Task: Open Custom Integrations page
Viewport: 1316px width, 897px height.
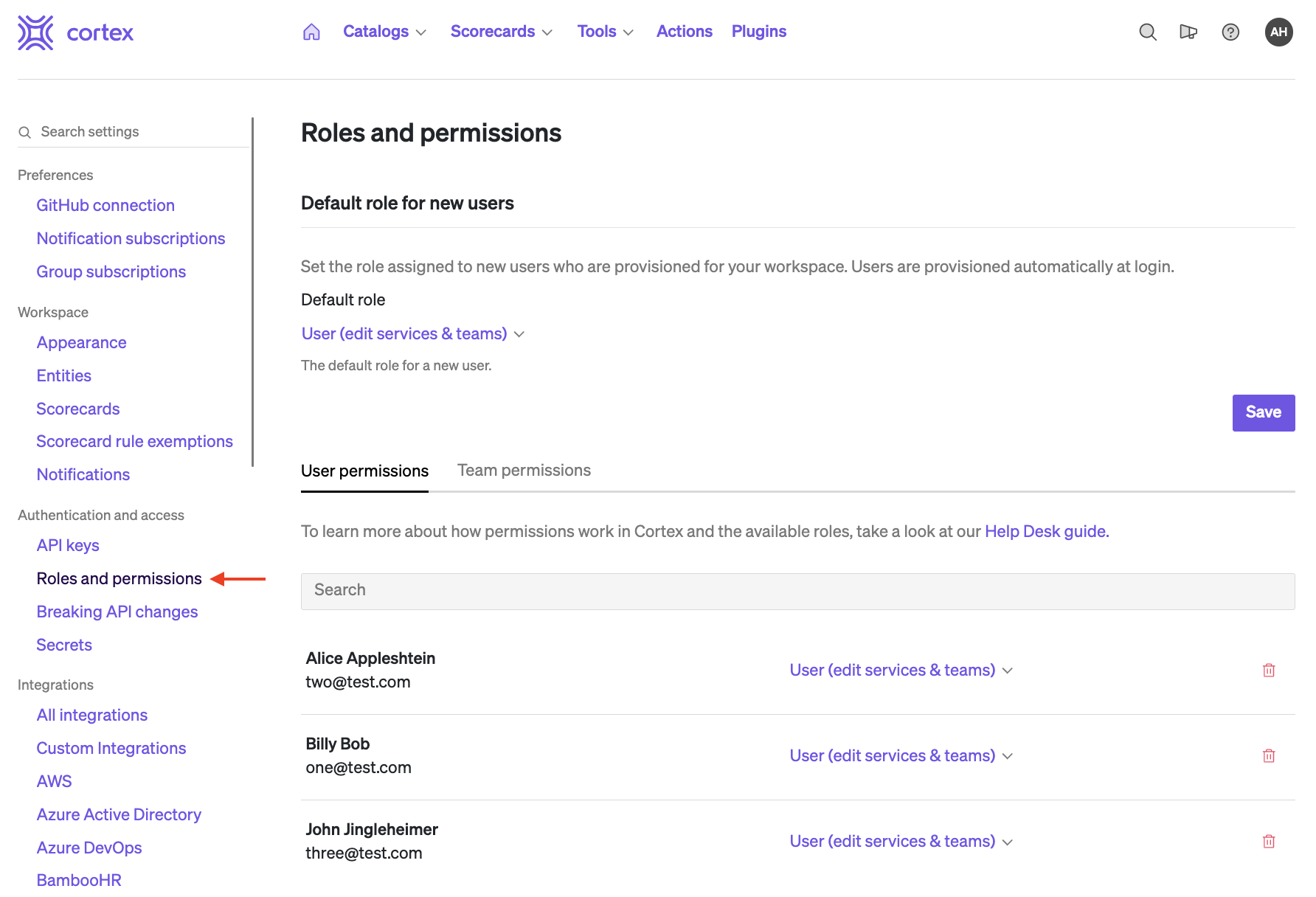Action: pyautogui.click(x=111, y=748)
